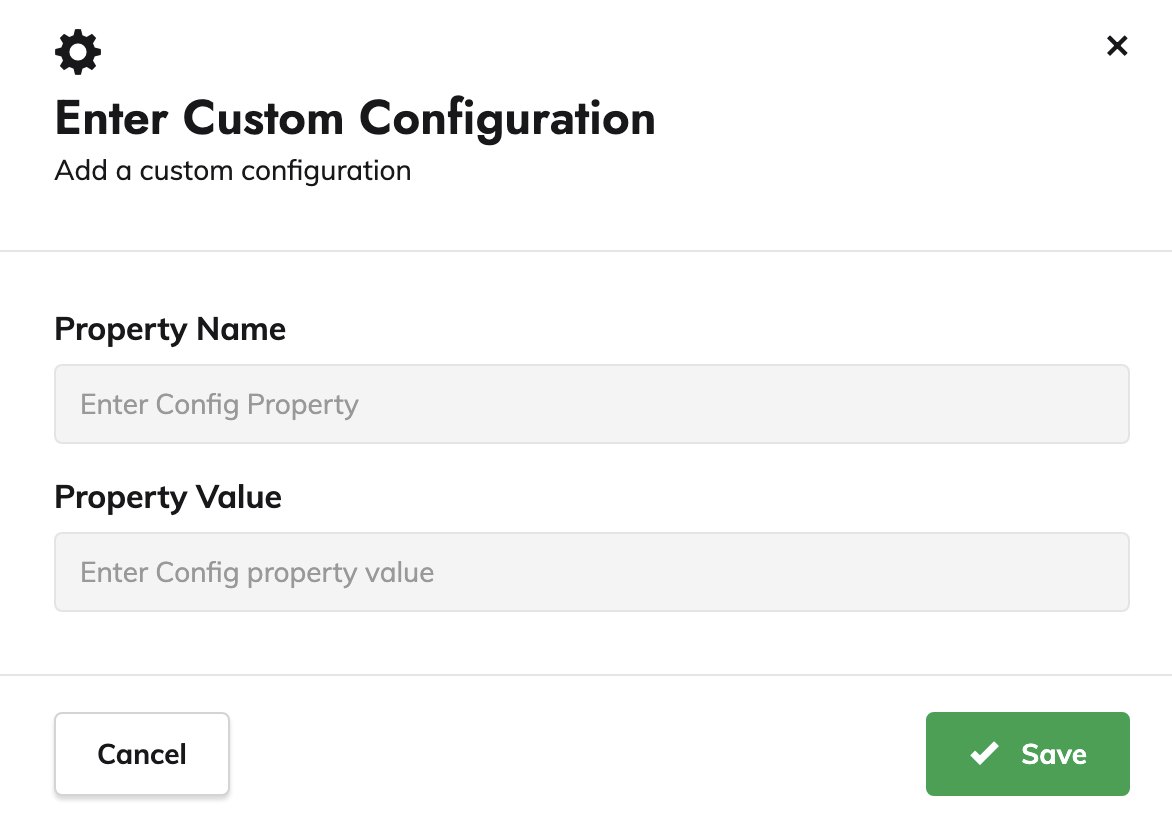1172x818 pixels.
Task: Click the 'Property Value' label
Action: pos(167,497)
